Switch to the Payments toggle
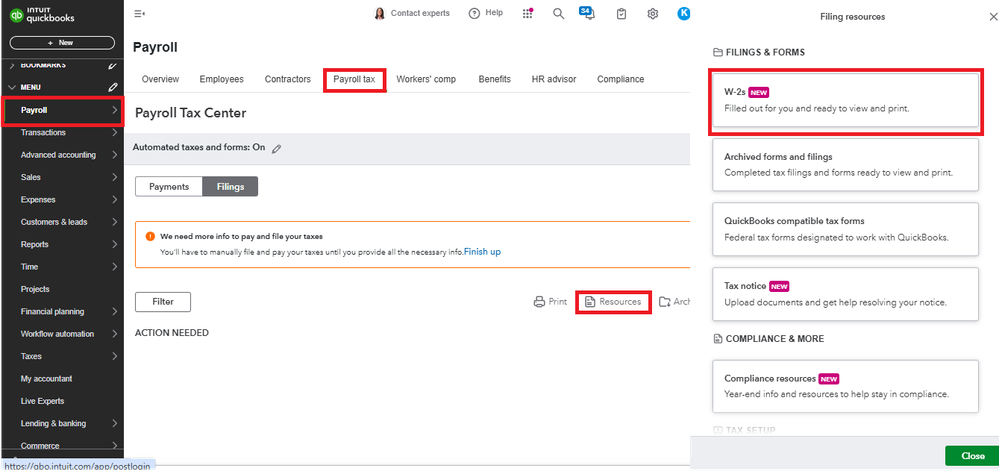 coord(169,187)
